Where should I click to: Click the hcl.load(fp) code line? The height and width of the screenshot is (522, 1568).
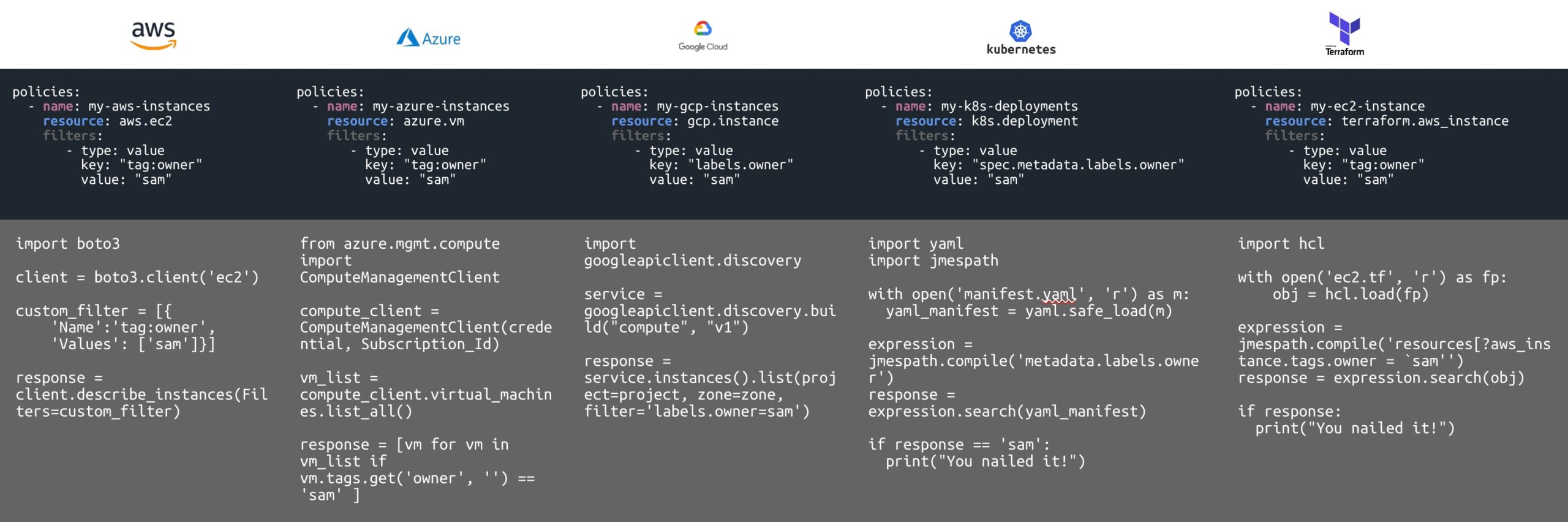(1350, 295)
